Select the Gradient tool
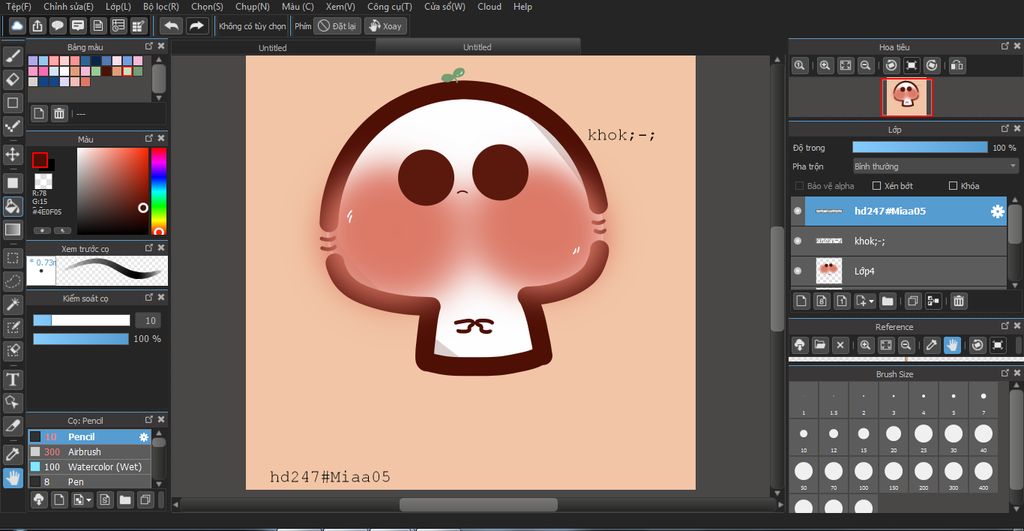 point(12,230)
